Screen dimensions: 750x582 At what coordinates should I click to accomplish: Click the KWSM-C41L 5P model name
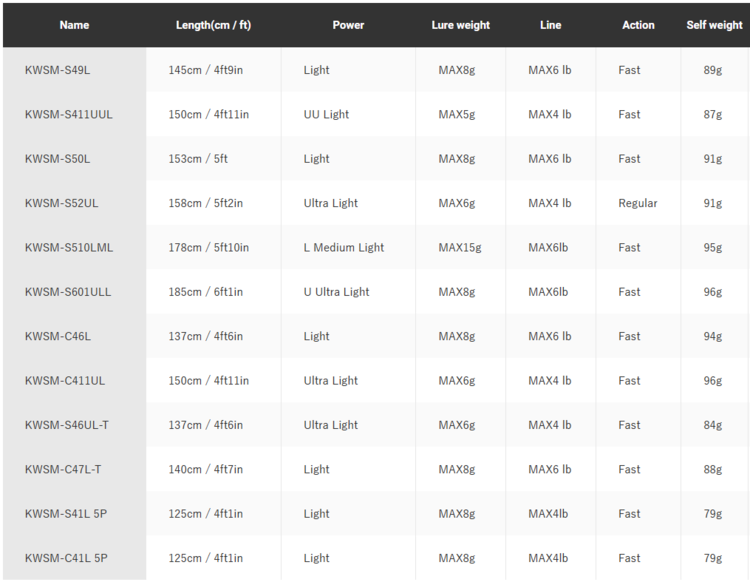click(66, 558)
